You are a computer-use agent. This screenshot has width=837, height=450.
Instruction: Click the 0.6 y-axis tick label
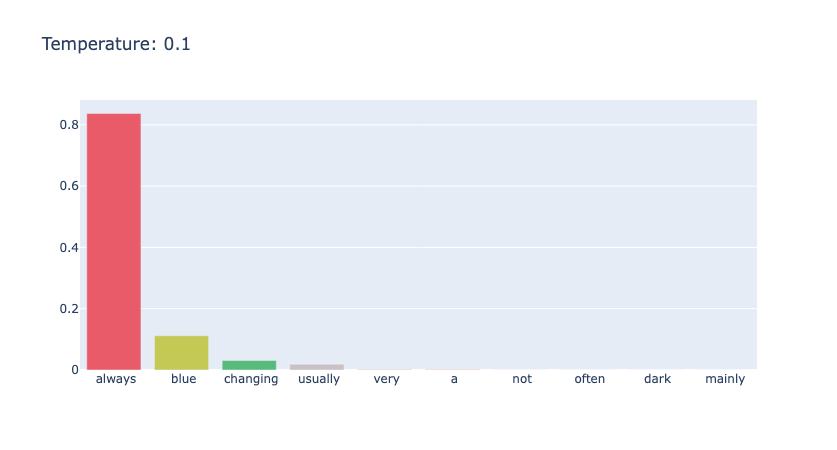click(69, 186)
